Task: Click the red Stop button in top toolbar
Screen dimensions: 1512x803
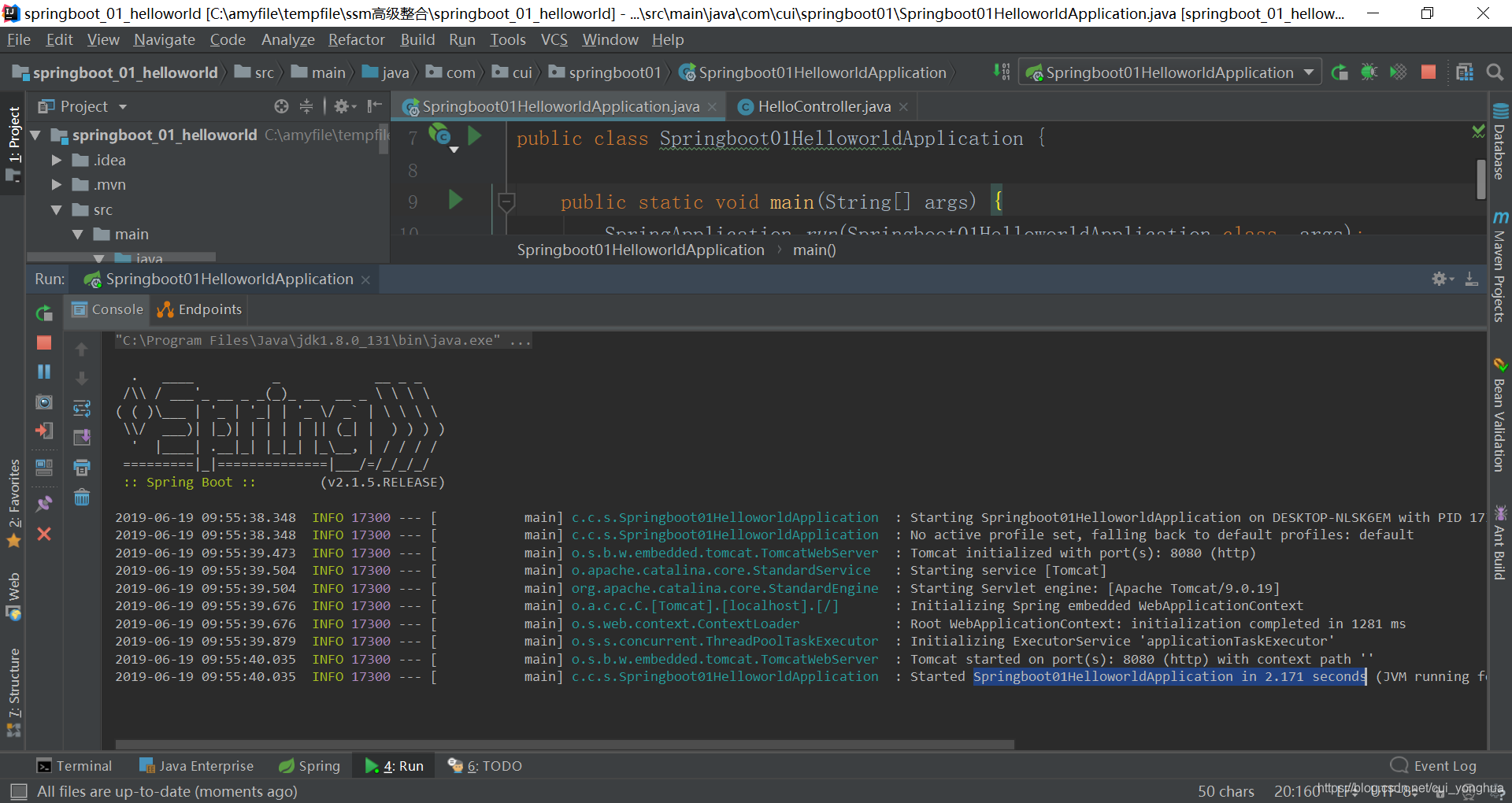Action: 1428,72
